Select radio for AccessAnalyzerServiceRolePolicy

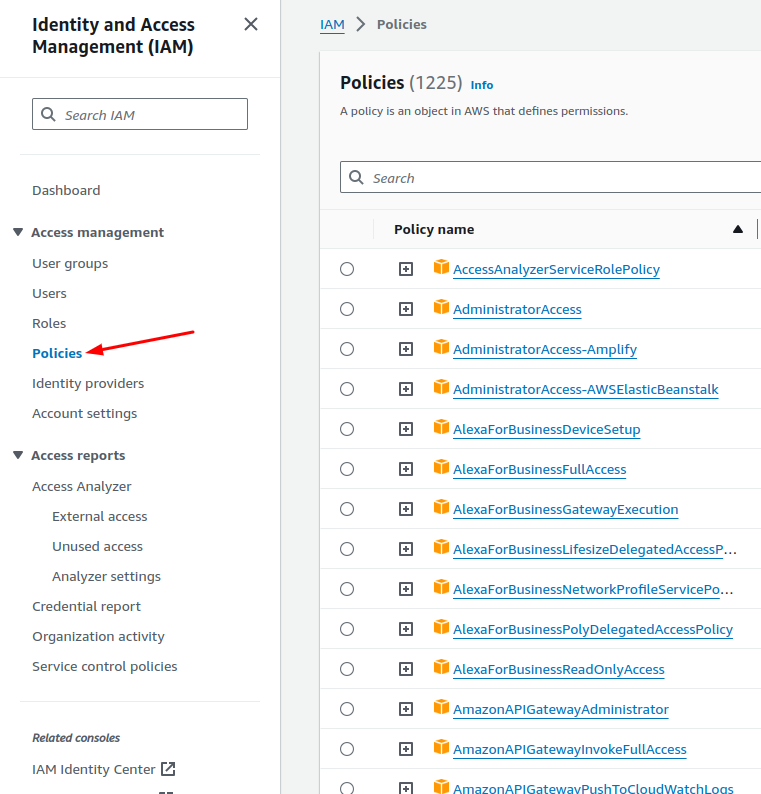[347, 269]
